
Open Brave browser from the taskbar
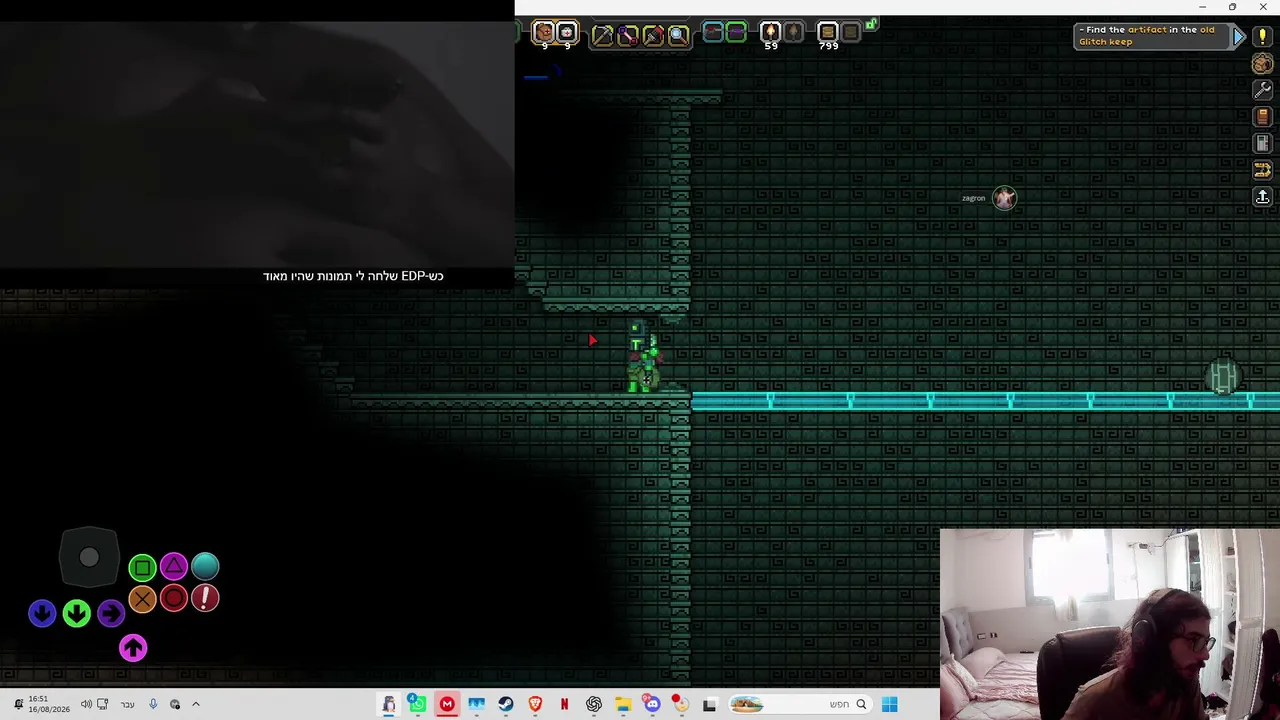(x=535, y=704)
